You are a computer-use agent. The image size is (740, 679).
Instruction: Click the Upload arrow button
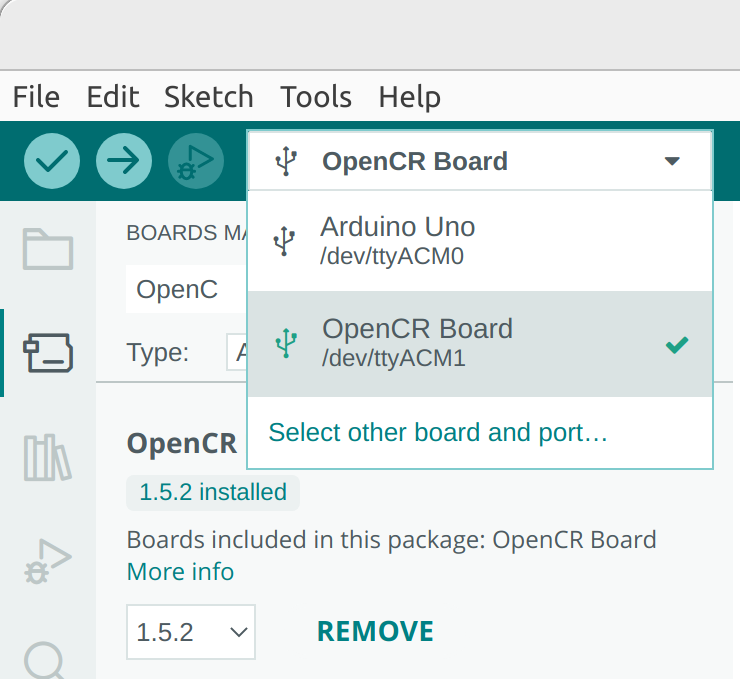[124, 161]
